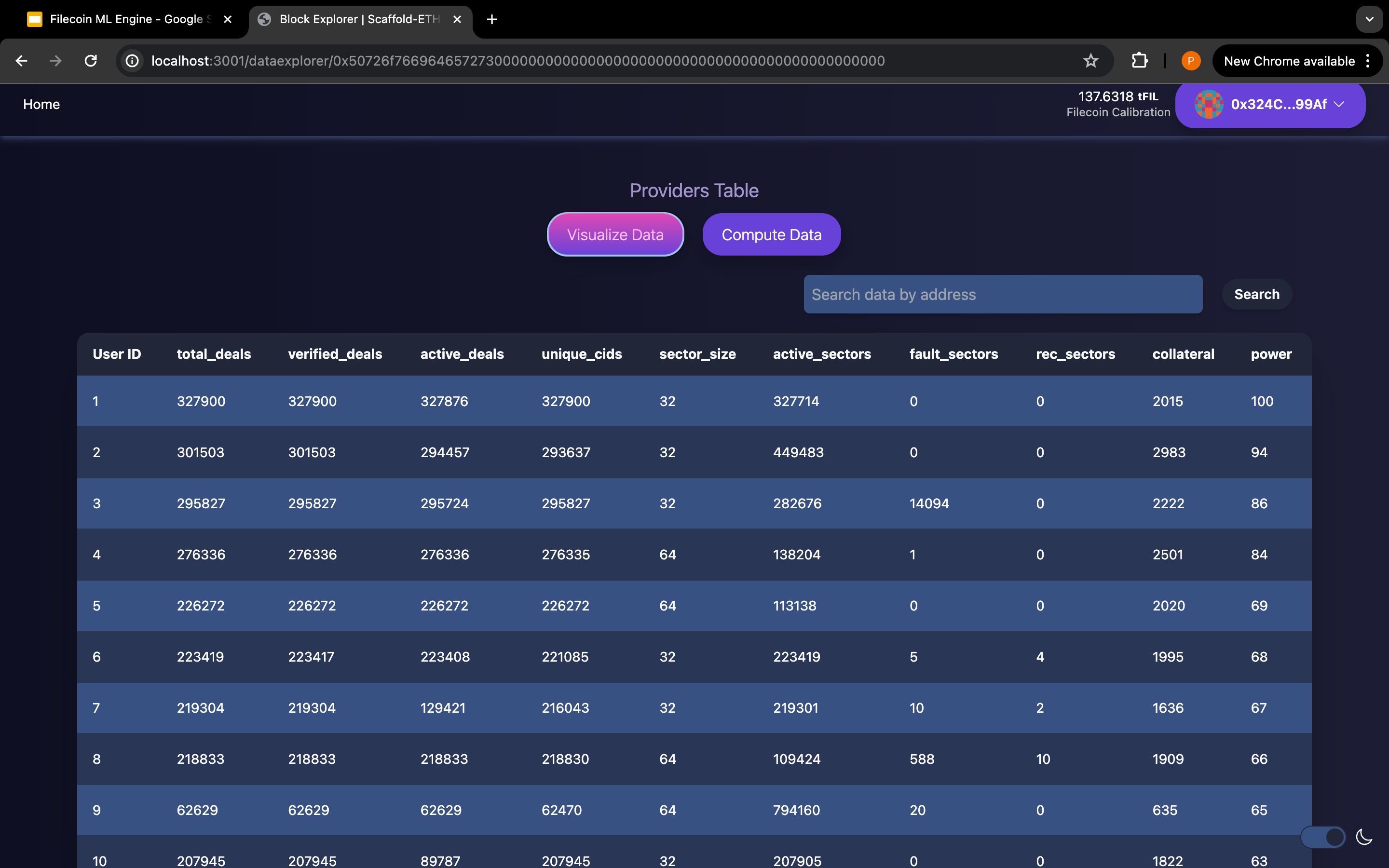Click the Filecoin Calibration network label

pos(1118,112)
